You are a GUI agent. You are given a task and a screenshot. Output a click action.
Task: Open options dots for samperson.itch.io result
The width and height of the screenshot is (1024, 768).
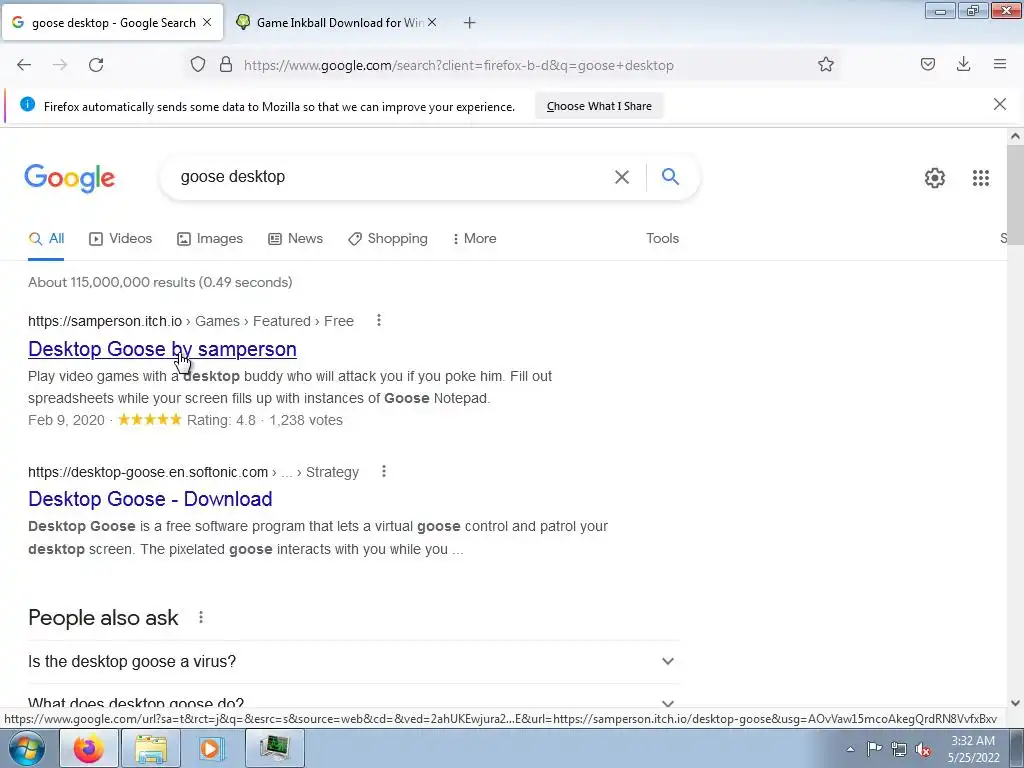tap(379, 320)
